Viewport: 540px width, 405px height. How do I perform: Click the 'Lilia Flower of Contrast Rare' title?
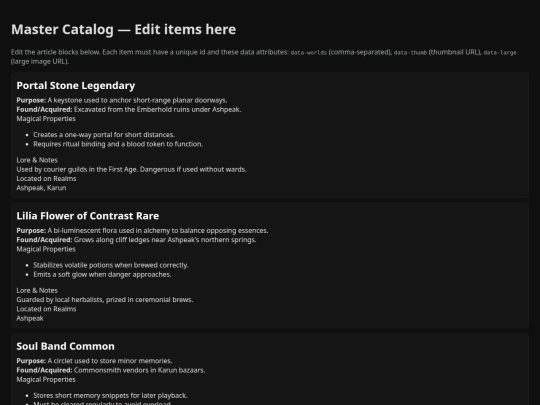tap(88, 216)
